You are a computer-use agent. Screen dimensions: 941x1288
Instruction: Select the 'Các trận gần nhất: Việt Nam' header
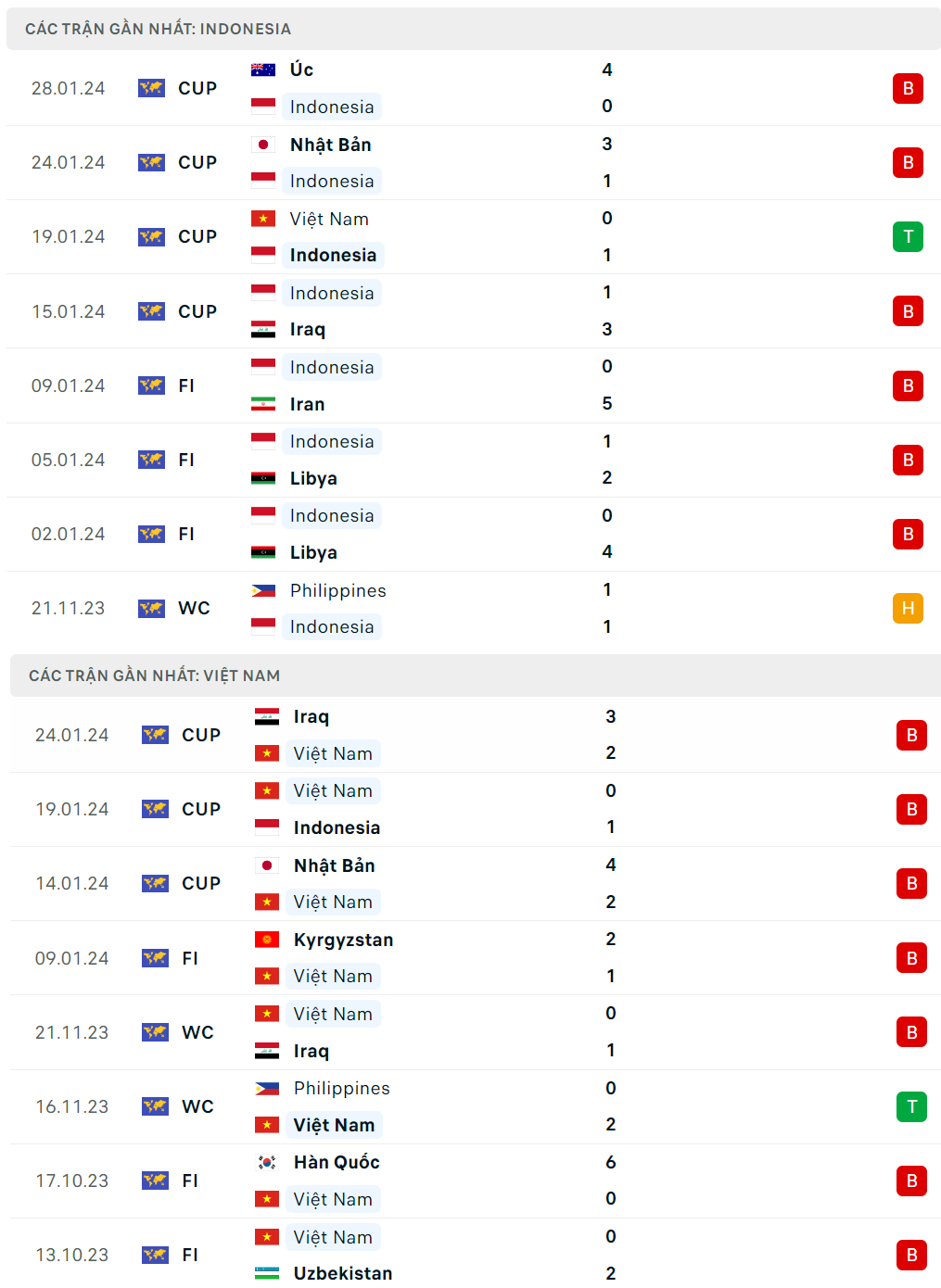point(154,676)
